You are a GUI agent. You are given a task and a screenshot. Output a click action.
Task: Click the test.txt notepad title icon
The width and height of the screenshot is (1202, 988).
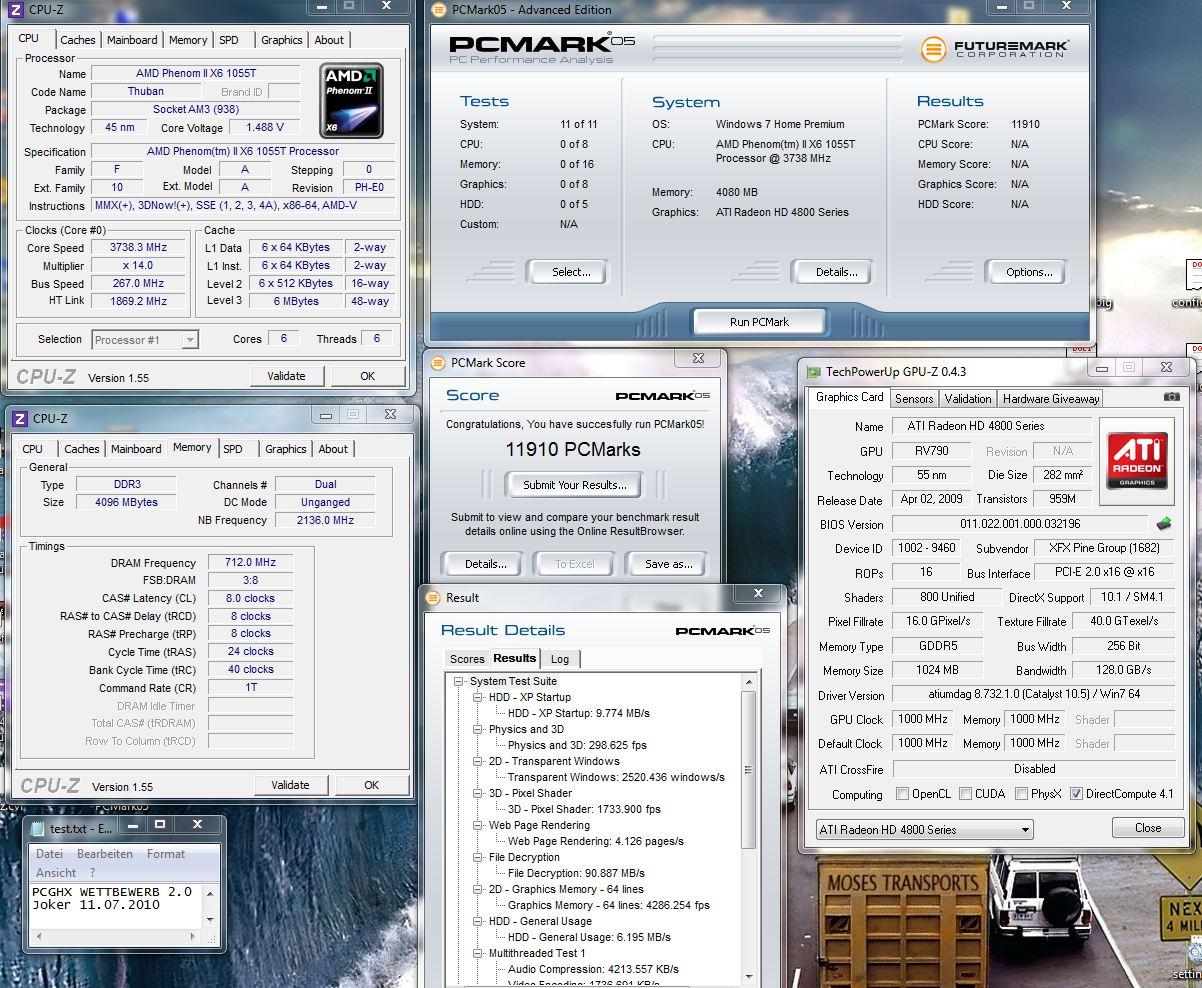coord(38,827)
